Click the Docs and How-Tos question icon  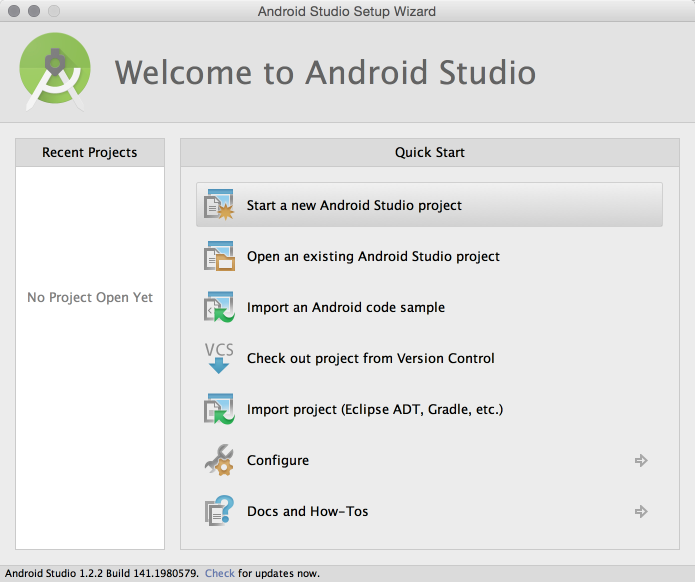[x=219, y=511]
